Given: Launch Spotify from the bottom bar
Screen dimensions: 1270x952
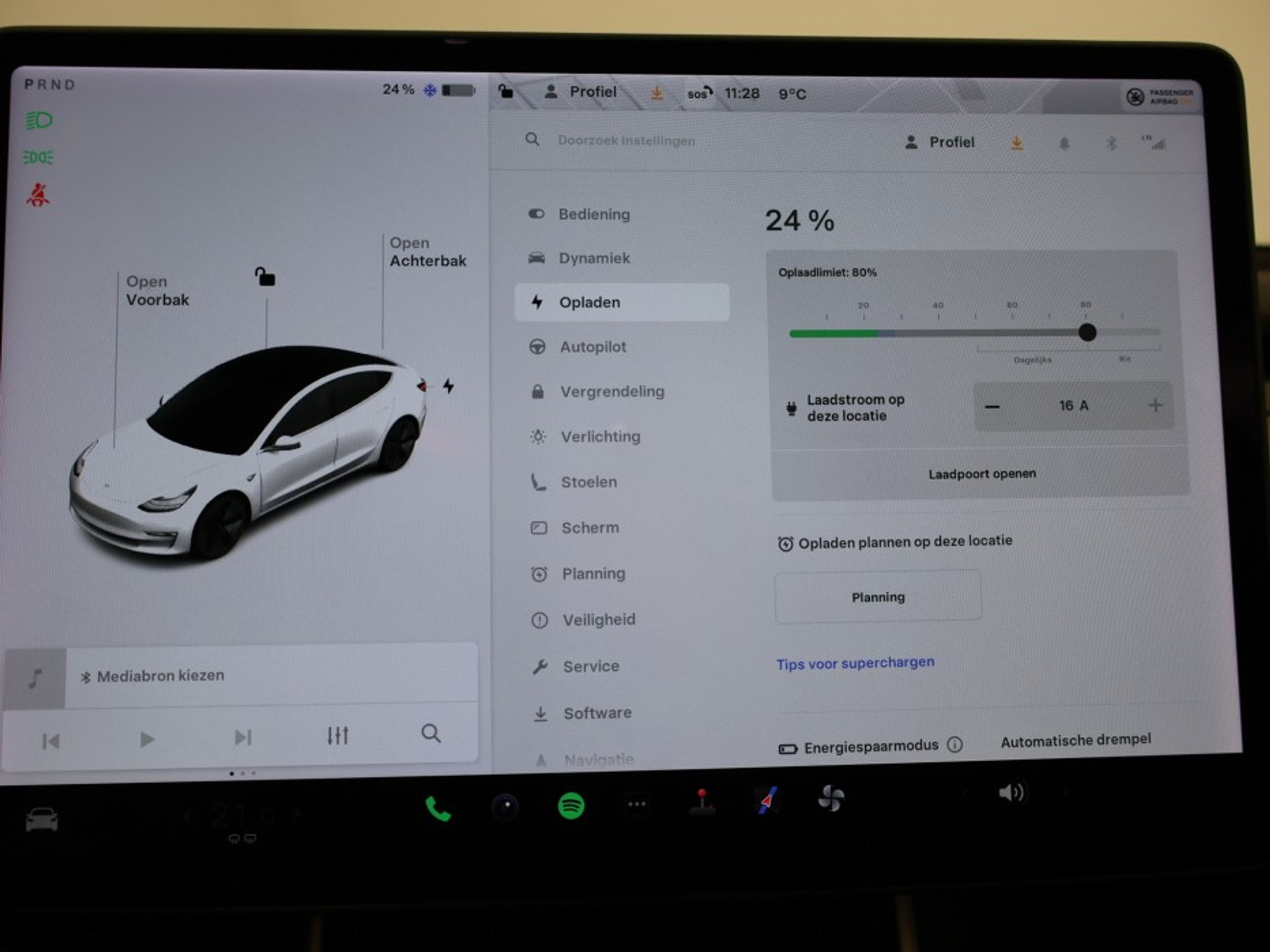Looking at the screenshot, I should tap(571, 806).
